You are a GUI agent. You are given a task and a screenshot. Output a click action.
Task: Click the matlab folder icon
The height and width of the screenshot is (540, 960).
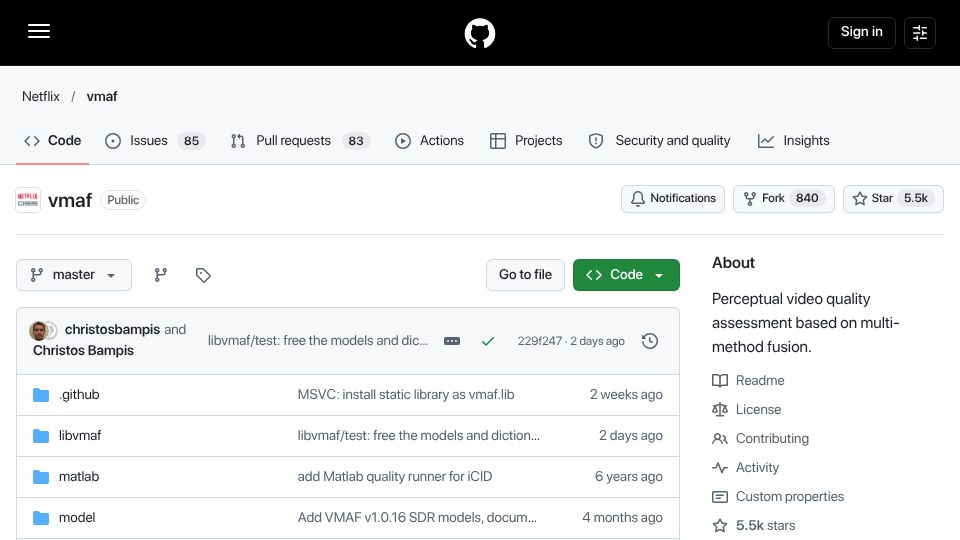coord(41,477)
